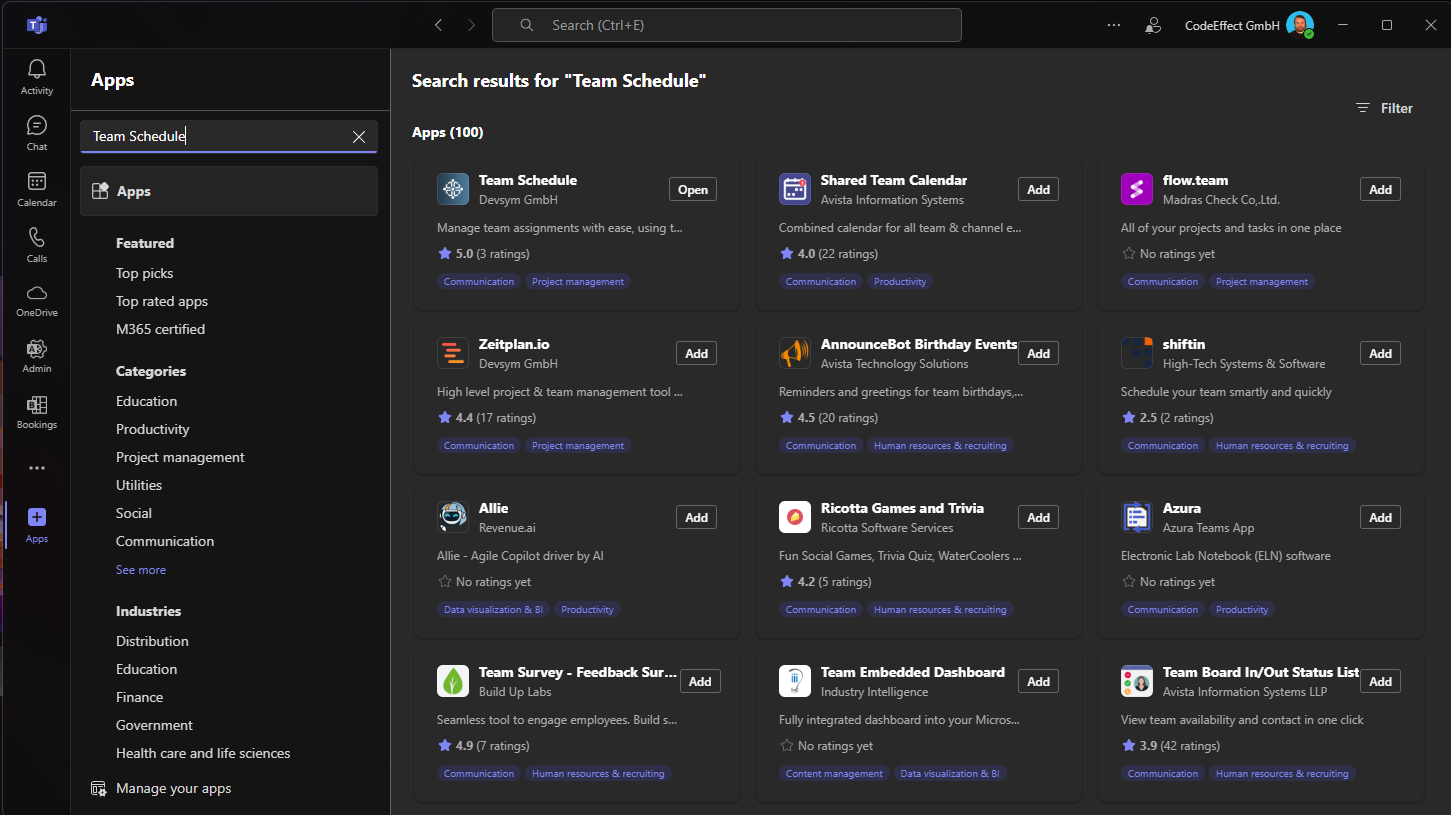Open the Activity bell icon

pos(37,76)
